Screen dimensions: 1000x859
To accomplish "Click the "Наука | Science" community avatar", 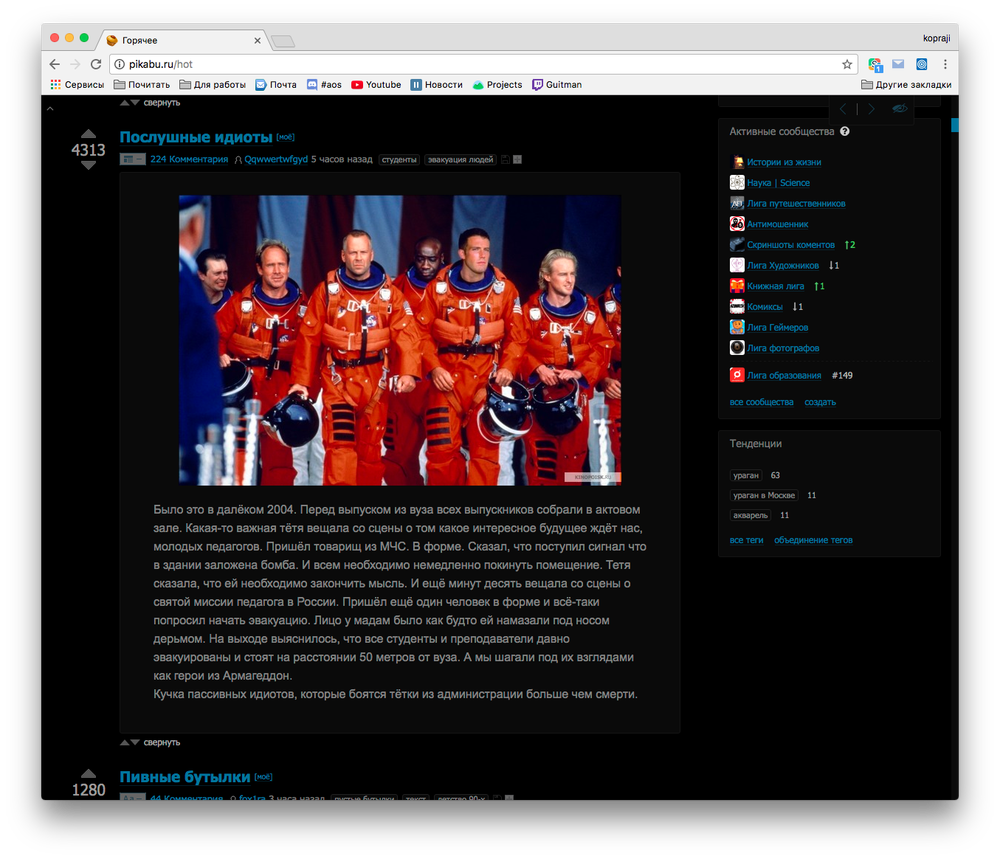I will [x=737, y=182].
